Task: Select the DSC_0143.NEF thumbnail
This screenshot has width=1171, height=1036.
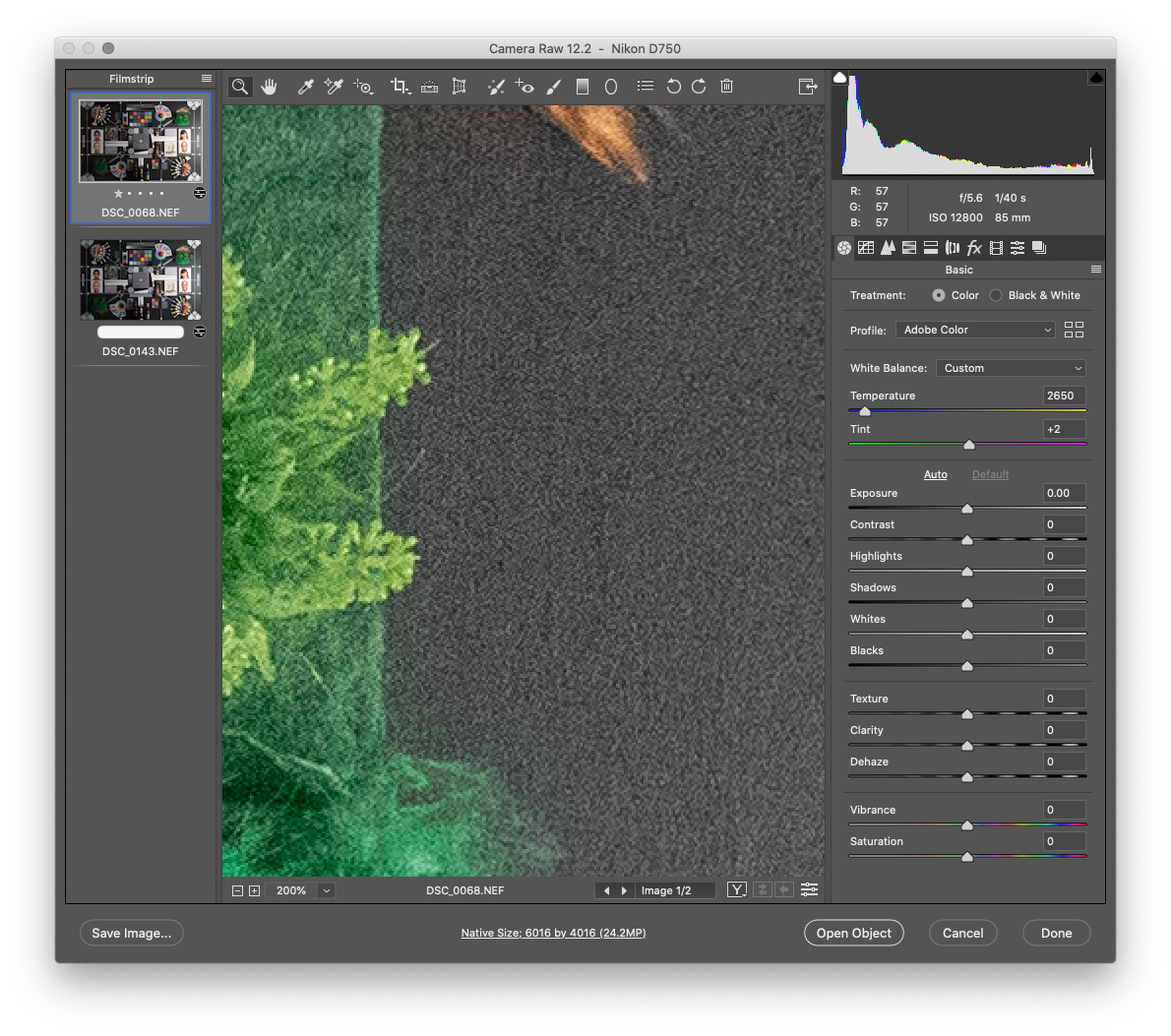Action: pyautogui.click(x=140, y=279)
